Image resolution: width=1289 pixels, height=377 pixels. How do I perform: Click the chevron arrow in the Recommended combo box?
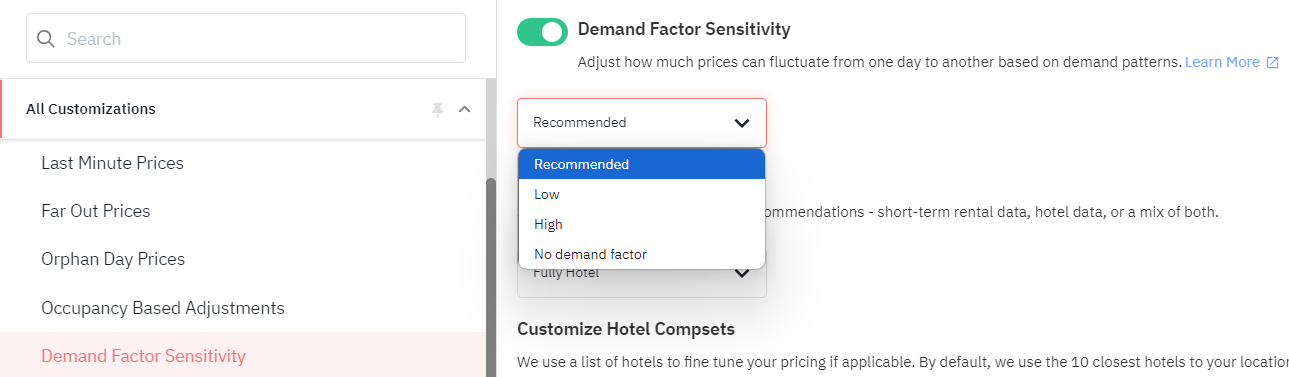tap(741, 123)
